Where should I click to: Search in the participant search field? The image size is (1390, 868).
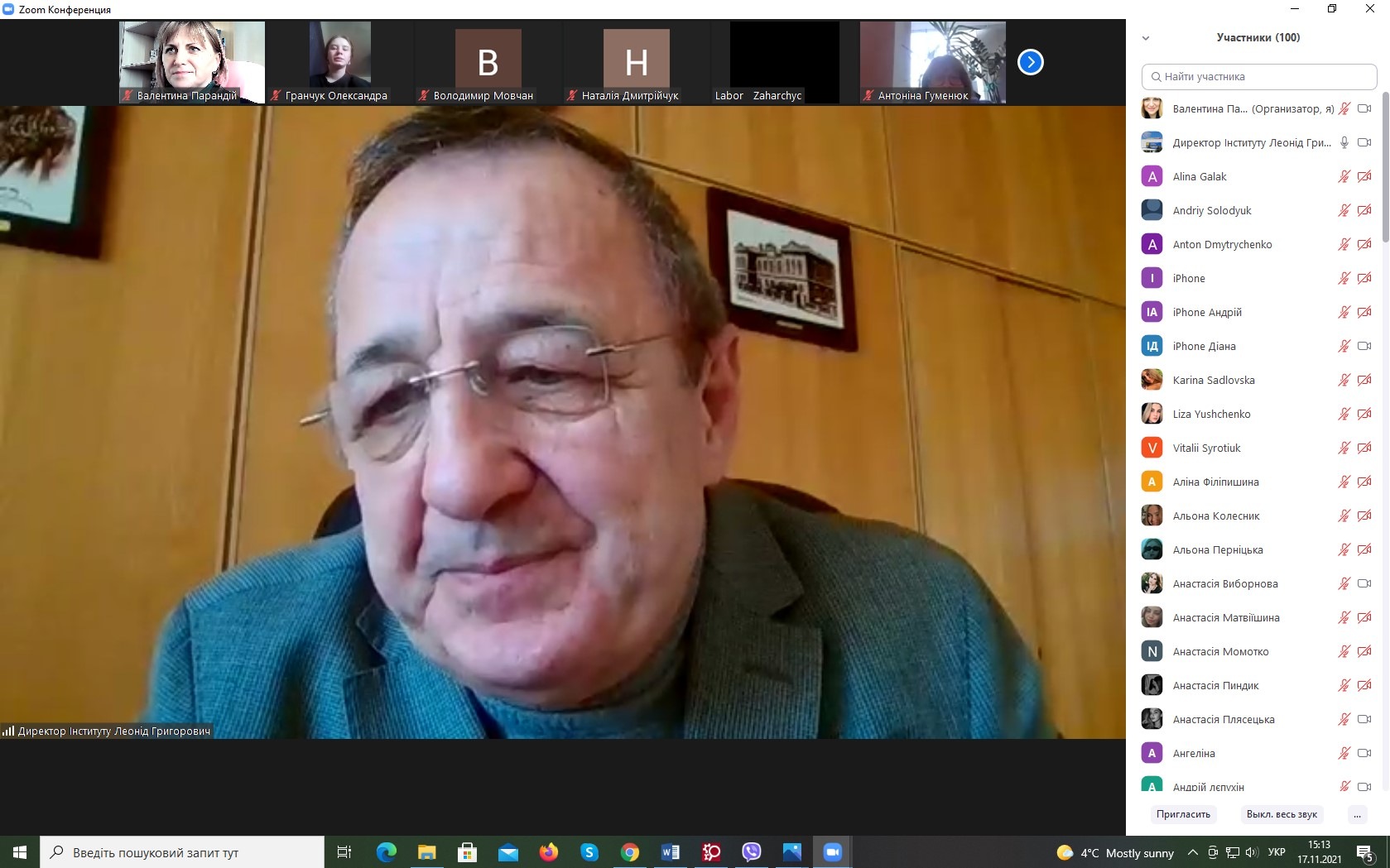[x=1259, y=77]
